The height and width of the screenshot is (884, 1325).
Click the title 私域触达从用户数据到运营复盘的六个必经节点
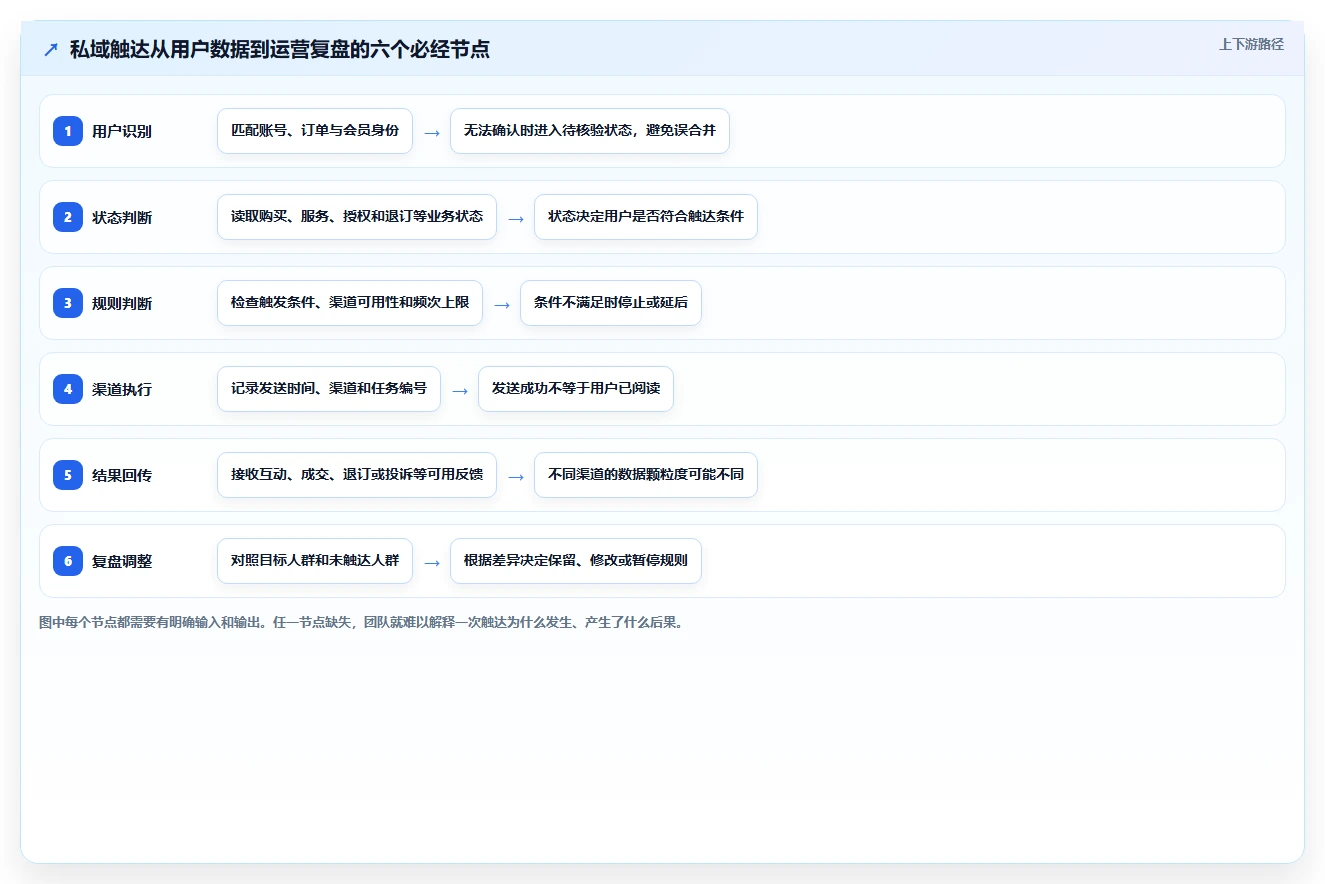280,49
